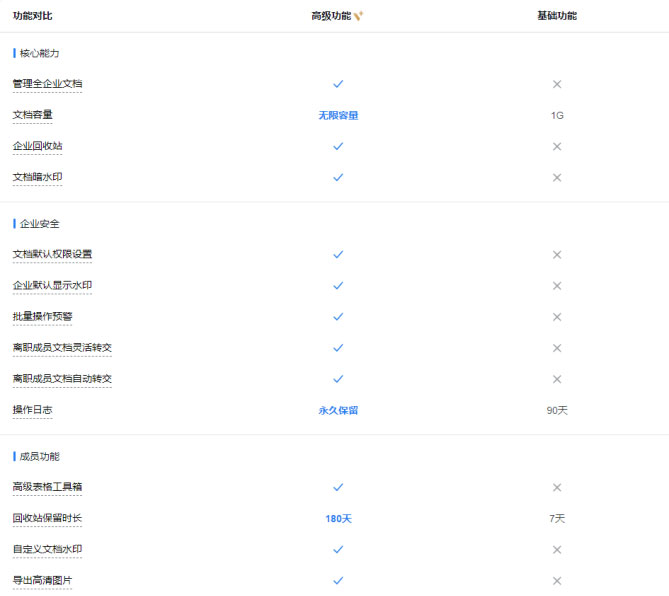Click the sparkle icon beside 高级功能 header
Viewport: 669px width, 596px height.
coord(358,16)
